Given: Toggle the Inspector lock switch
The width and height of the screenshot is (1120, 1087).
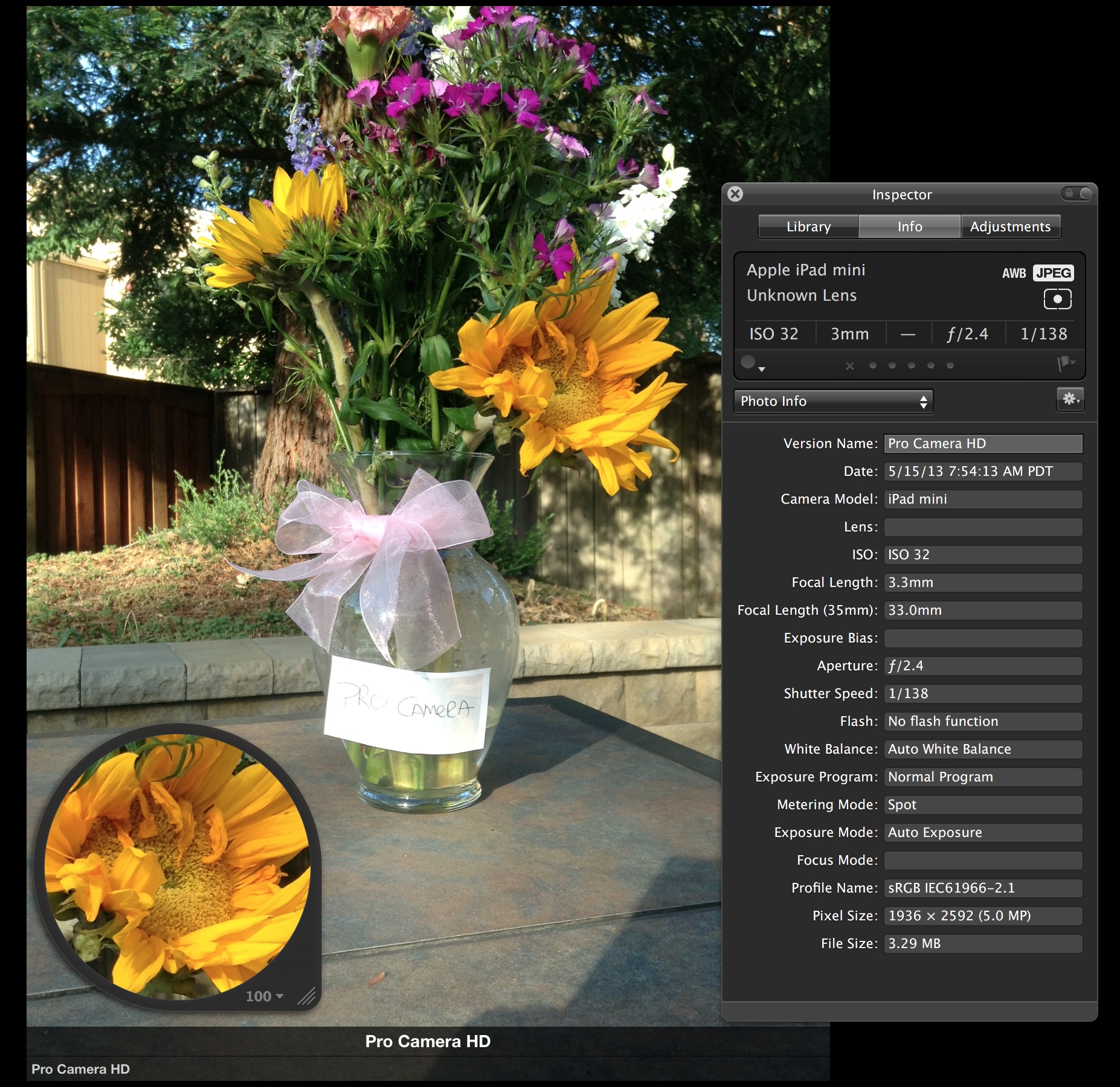Looking at the screenshot, I should tap(1077, 194).
